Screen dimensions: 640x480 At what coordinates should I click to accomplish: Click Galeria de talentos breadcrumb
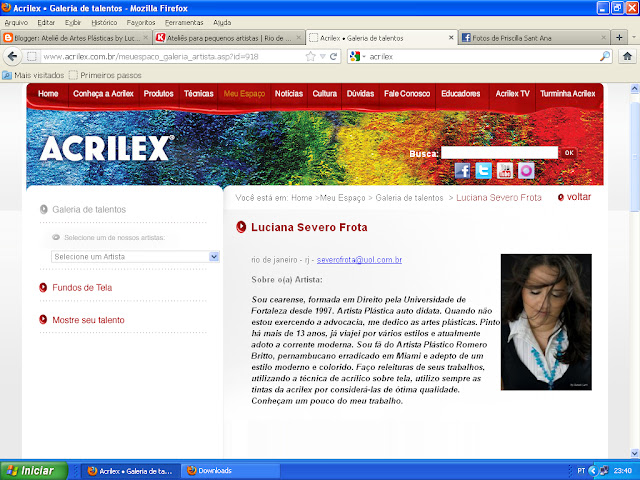(x=409, y=198)
